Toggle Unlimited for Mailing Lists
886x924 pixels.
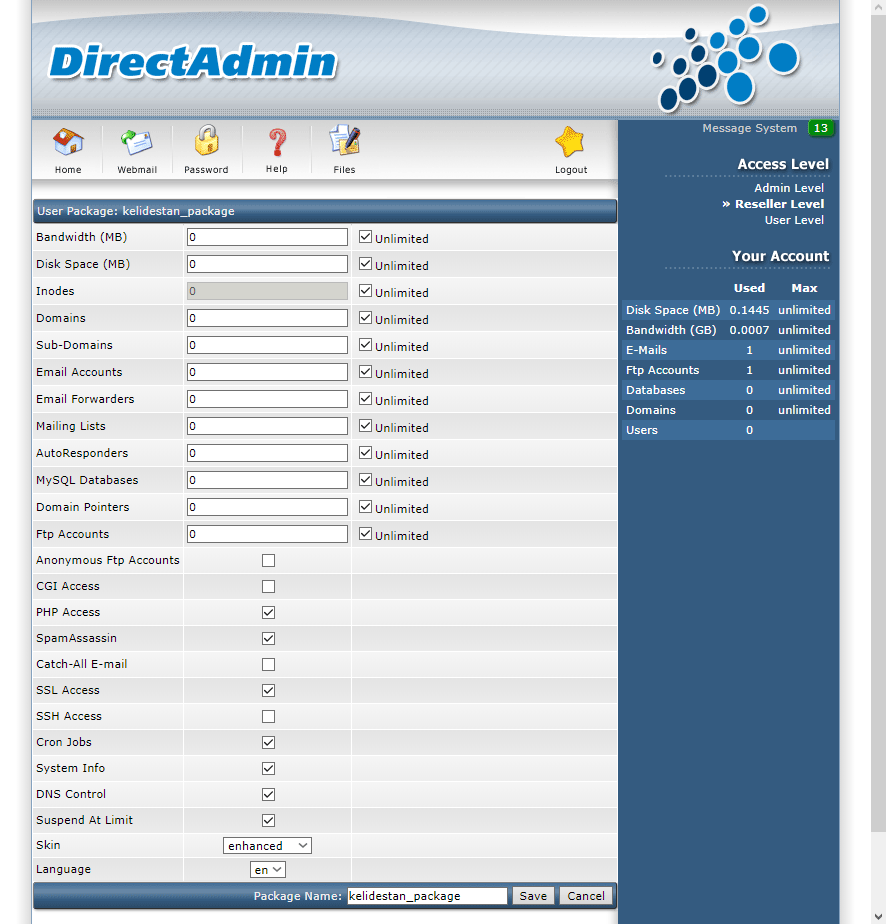point(365,426)
